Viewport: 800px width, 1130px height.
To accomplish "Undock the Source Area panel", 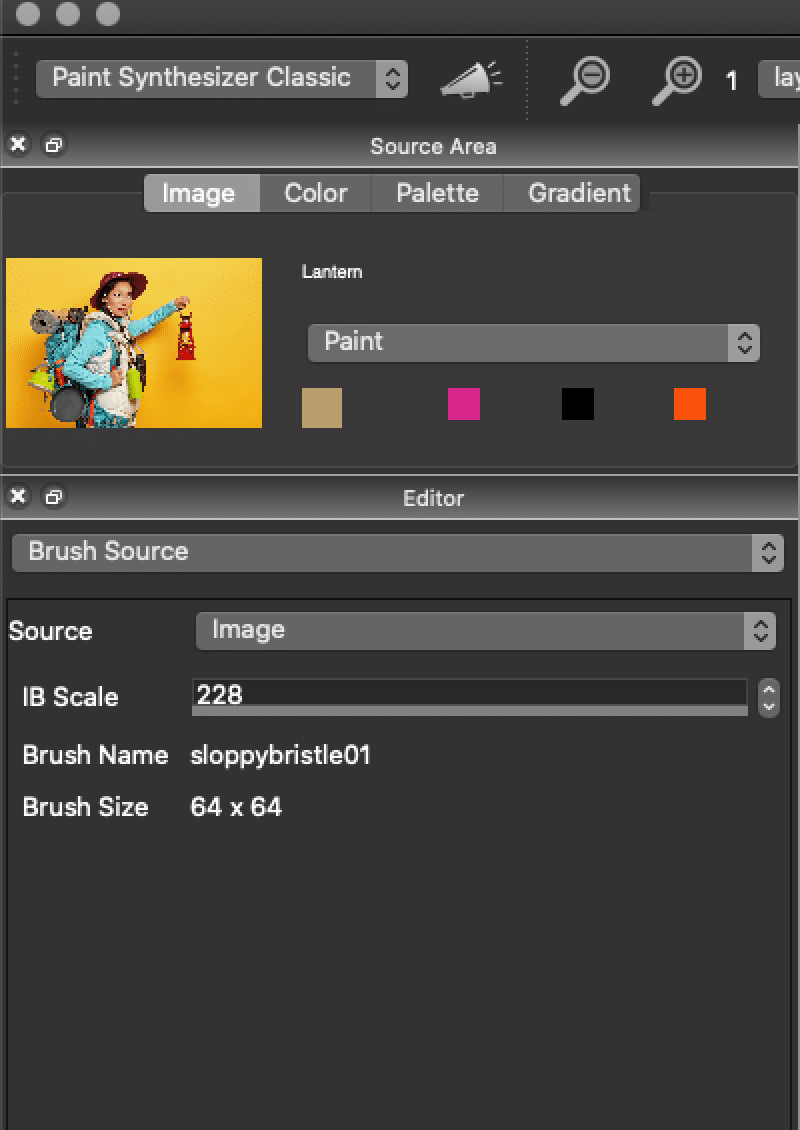I will [53, 145].
